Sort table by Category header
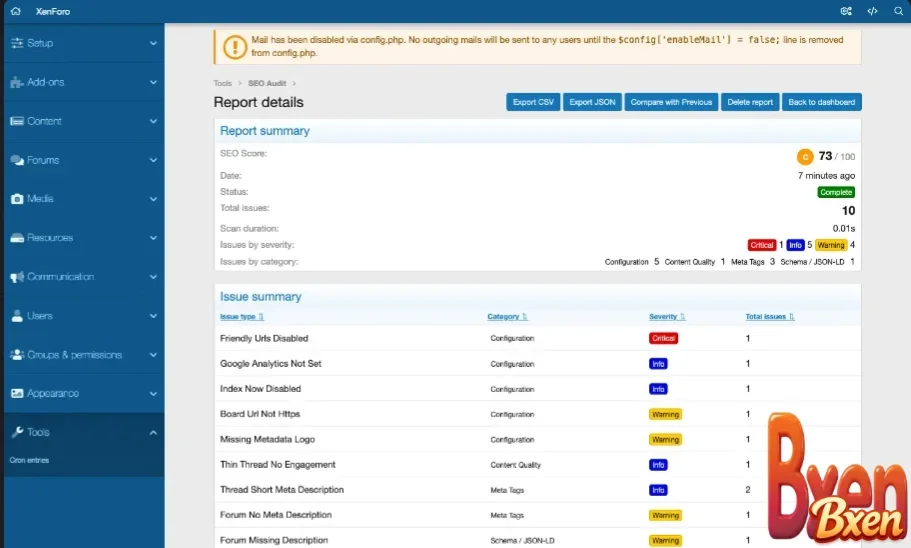The width and height of the screenshot is (911, 548). [x=507, y=317]
